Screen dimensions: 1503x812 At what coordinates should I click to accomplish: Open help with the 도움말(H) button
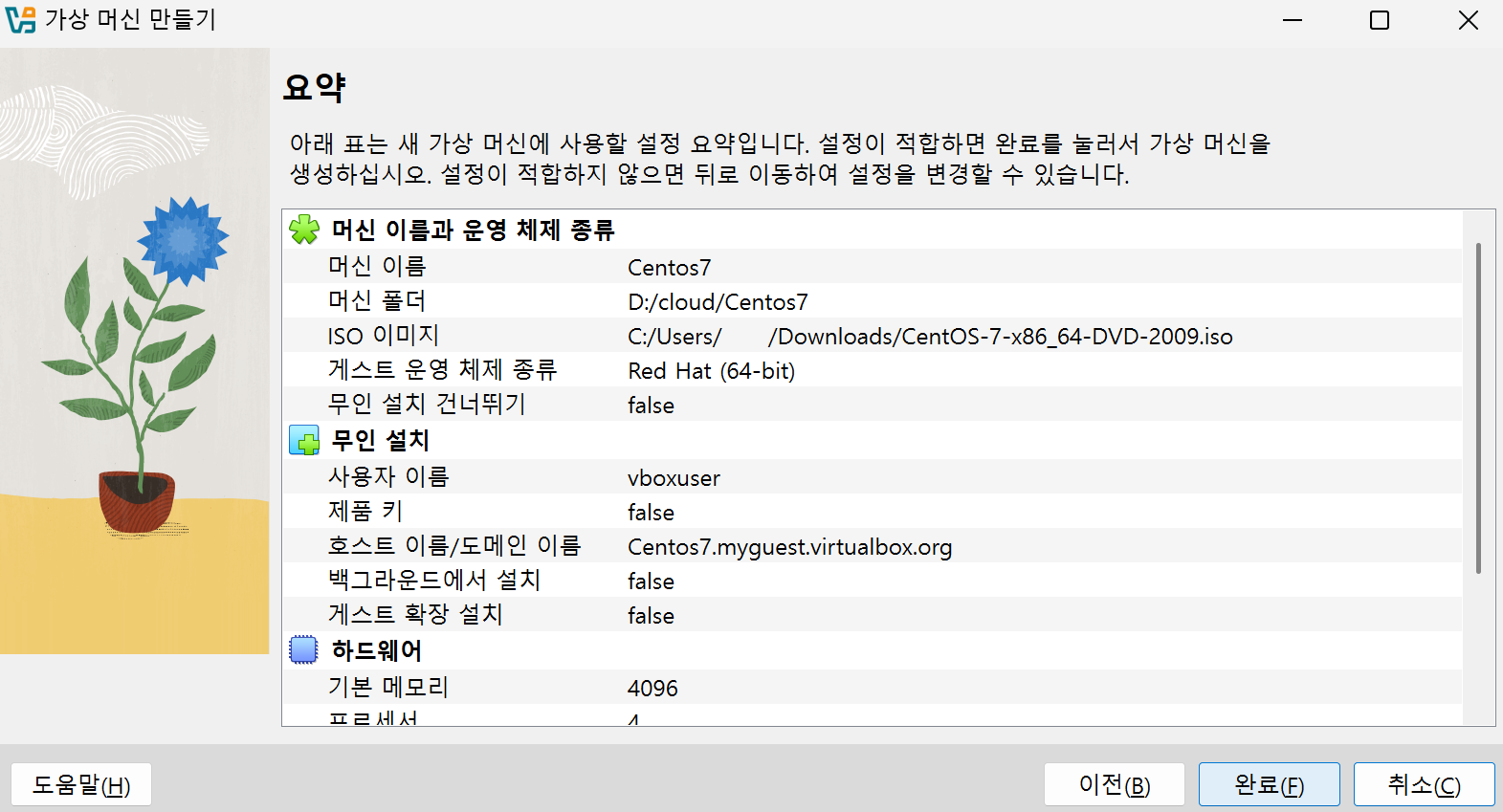81,784
